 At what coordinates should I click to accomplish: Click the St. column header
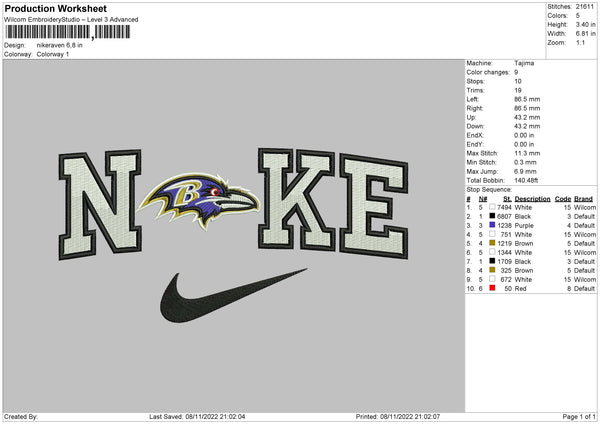click(507, 199)
